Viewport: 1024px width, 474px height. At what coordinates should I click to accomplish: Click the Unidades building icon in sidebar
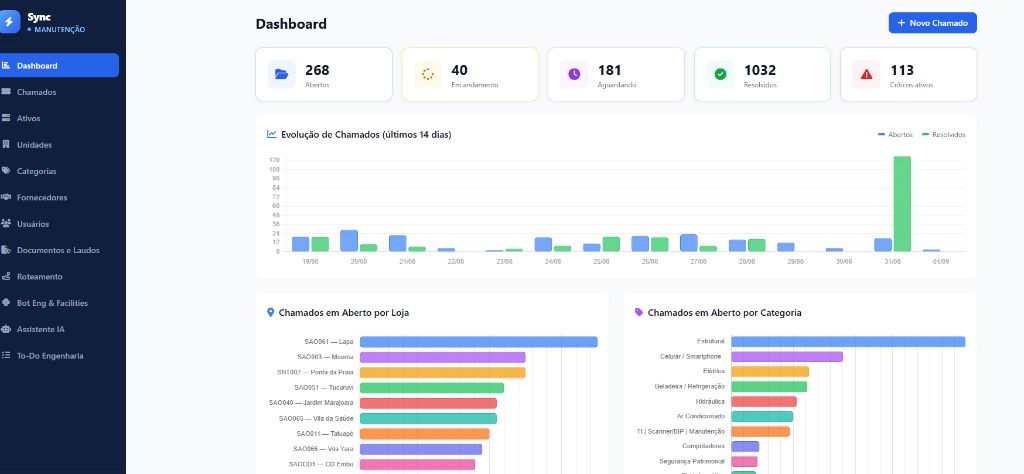[6, 144]
